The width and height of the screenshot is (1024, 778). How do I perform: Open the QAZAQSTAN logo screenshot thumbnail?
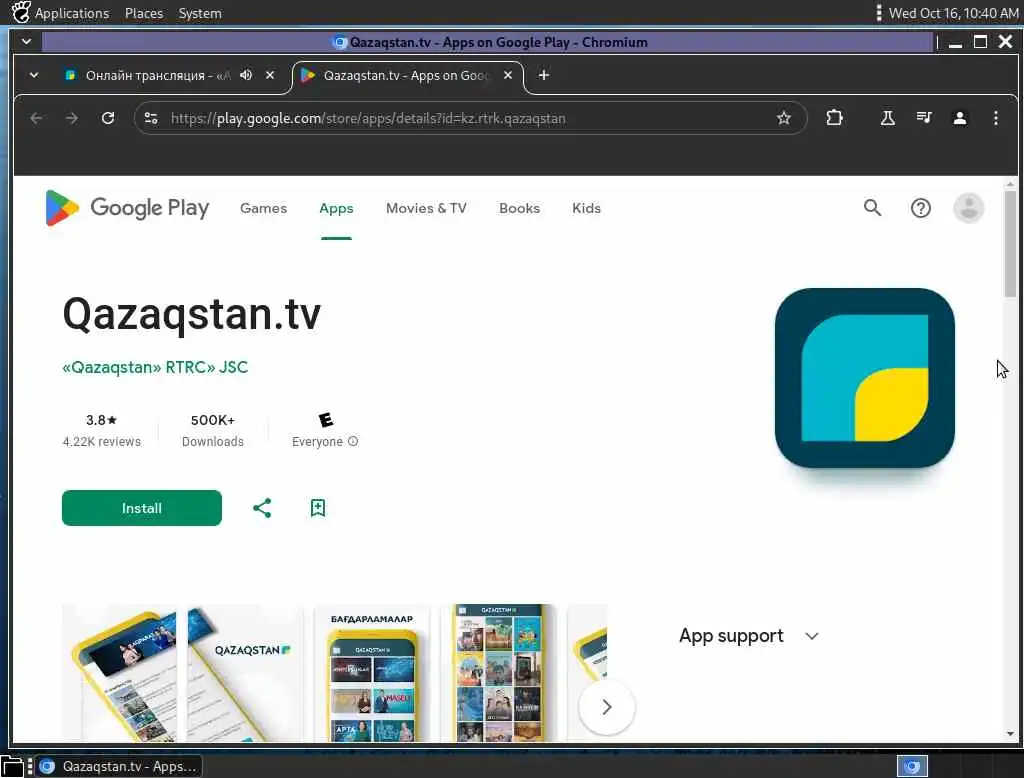(246, 673)
